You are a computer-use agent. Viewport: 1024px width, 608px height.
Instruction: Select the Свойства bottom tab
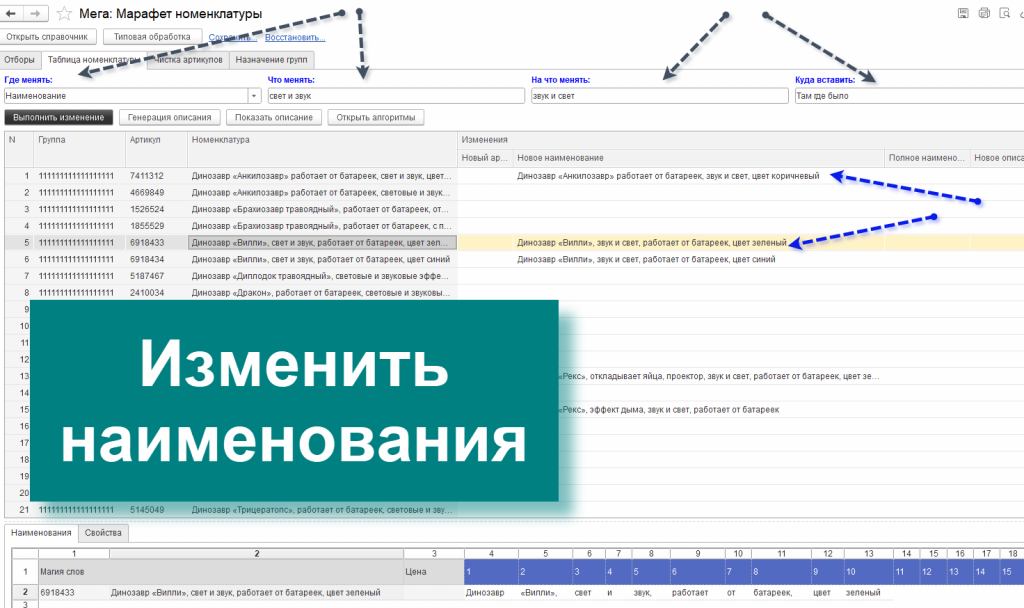tap(103, 533)
